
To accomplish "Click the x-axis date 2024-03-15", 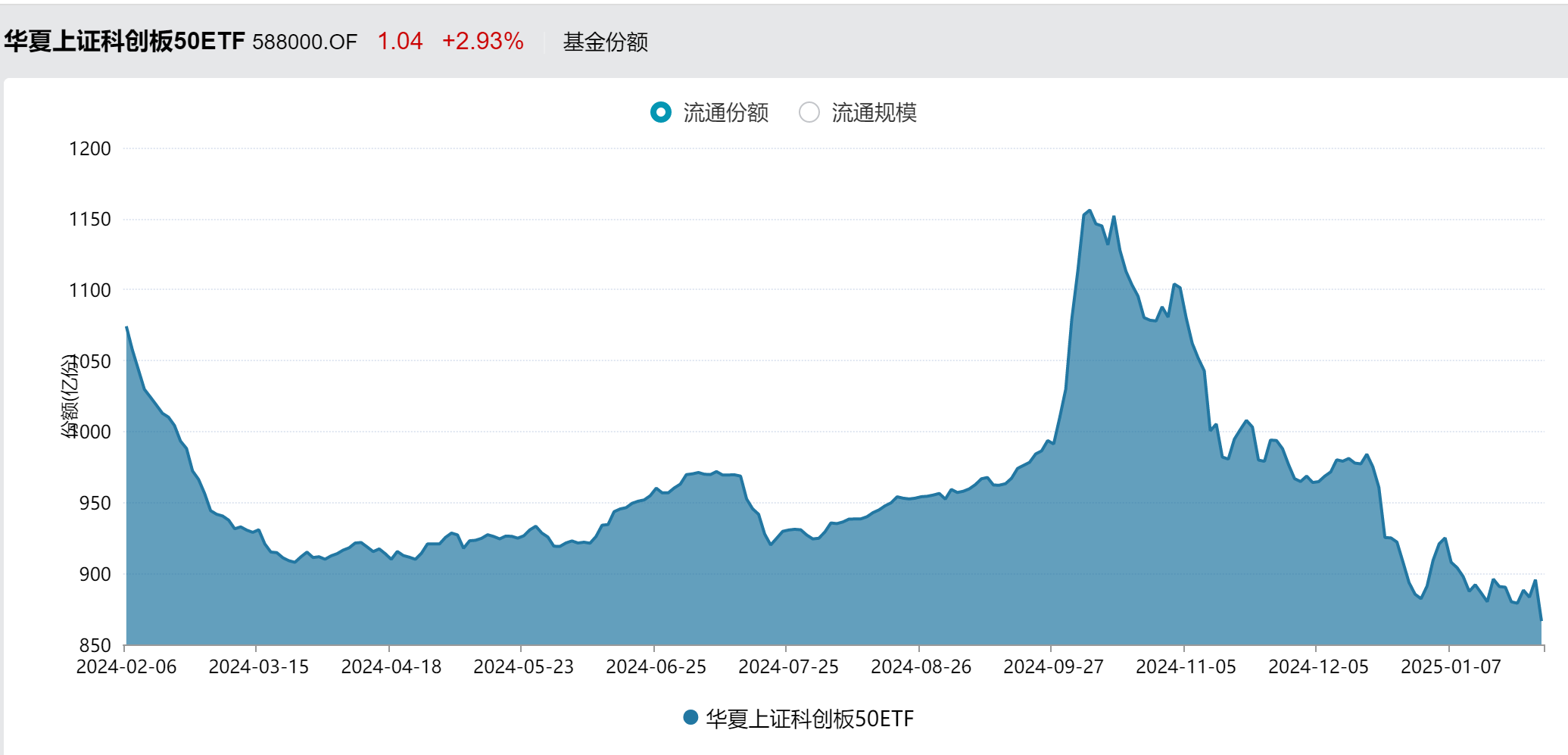I will (259, 666).
